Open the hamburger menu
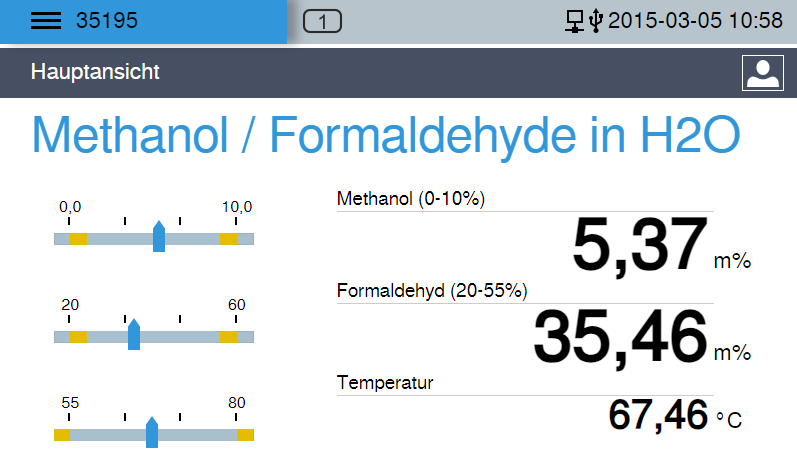 (x=46, y=21)
